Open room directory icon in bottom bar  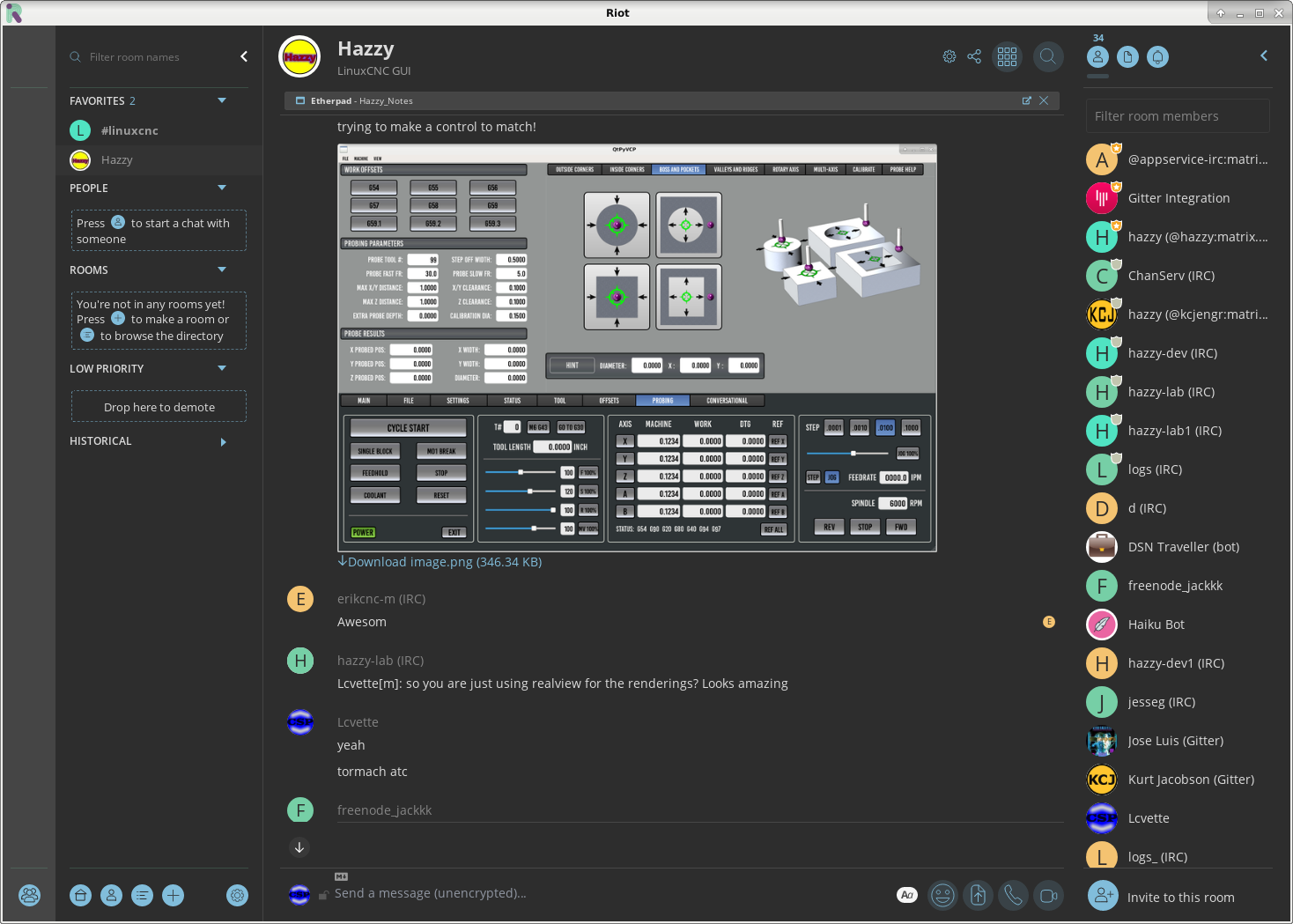(143, 896)
